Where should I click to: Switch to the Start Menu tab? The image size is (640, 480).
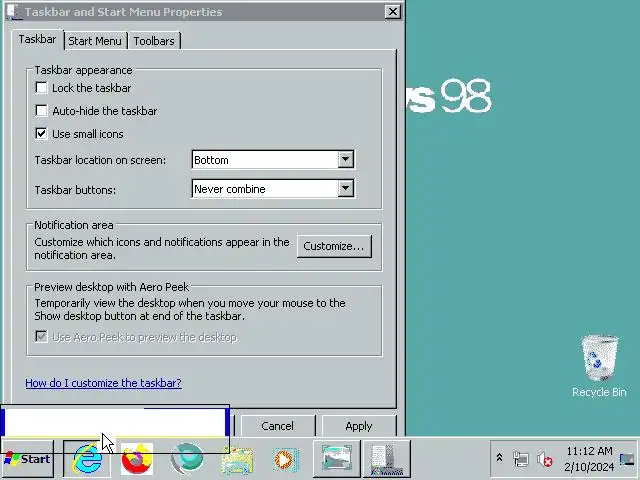pyautogui.click(x=95, y=41)
